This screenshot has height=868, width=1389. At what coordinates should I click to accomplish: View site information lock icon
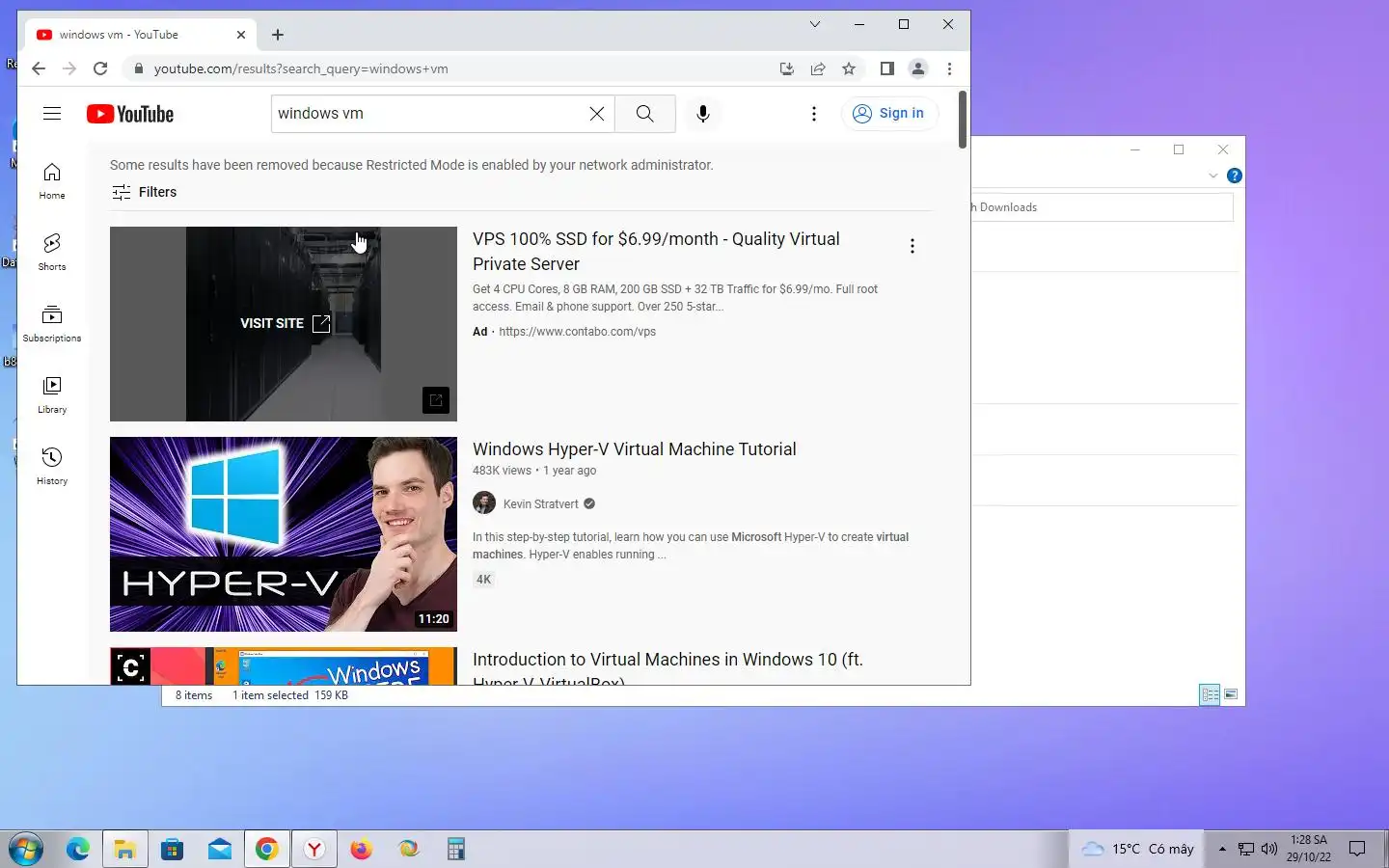coord(139,68)
